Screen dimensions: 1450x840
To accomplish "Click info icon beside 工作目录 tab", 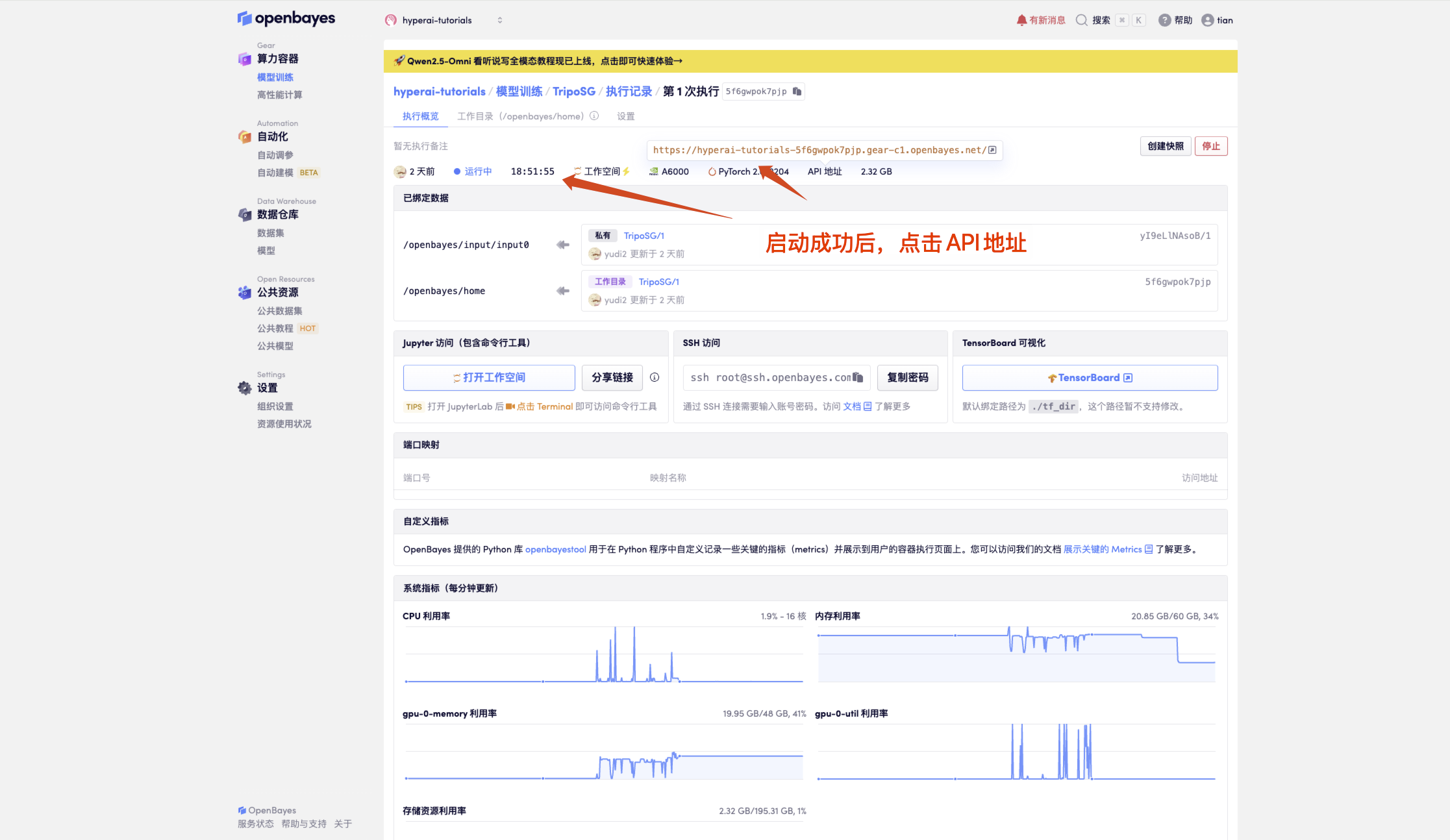I will coord(594,116).
